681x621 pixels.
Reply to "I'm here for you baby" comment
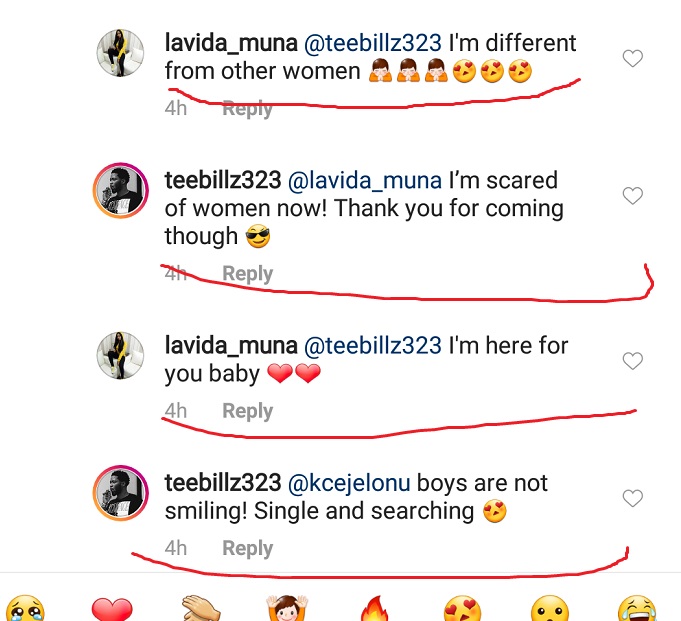coord(247,411)
